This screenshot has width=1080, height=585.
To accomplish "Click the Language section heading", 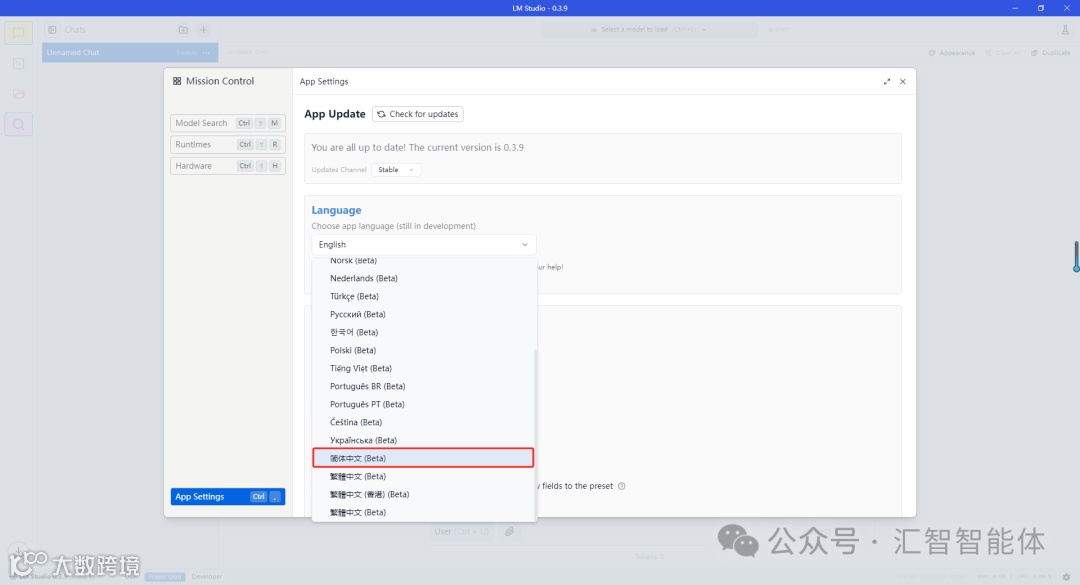I will click(336, 210).
